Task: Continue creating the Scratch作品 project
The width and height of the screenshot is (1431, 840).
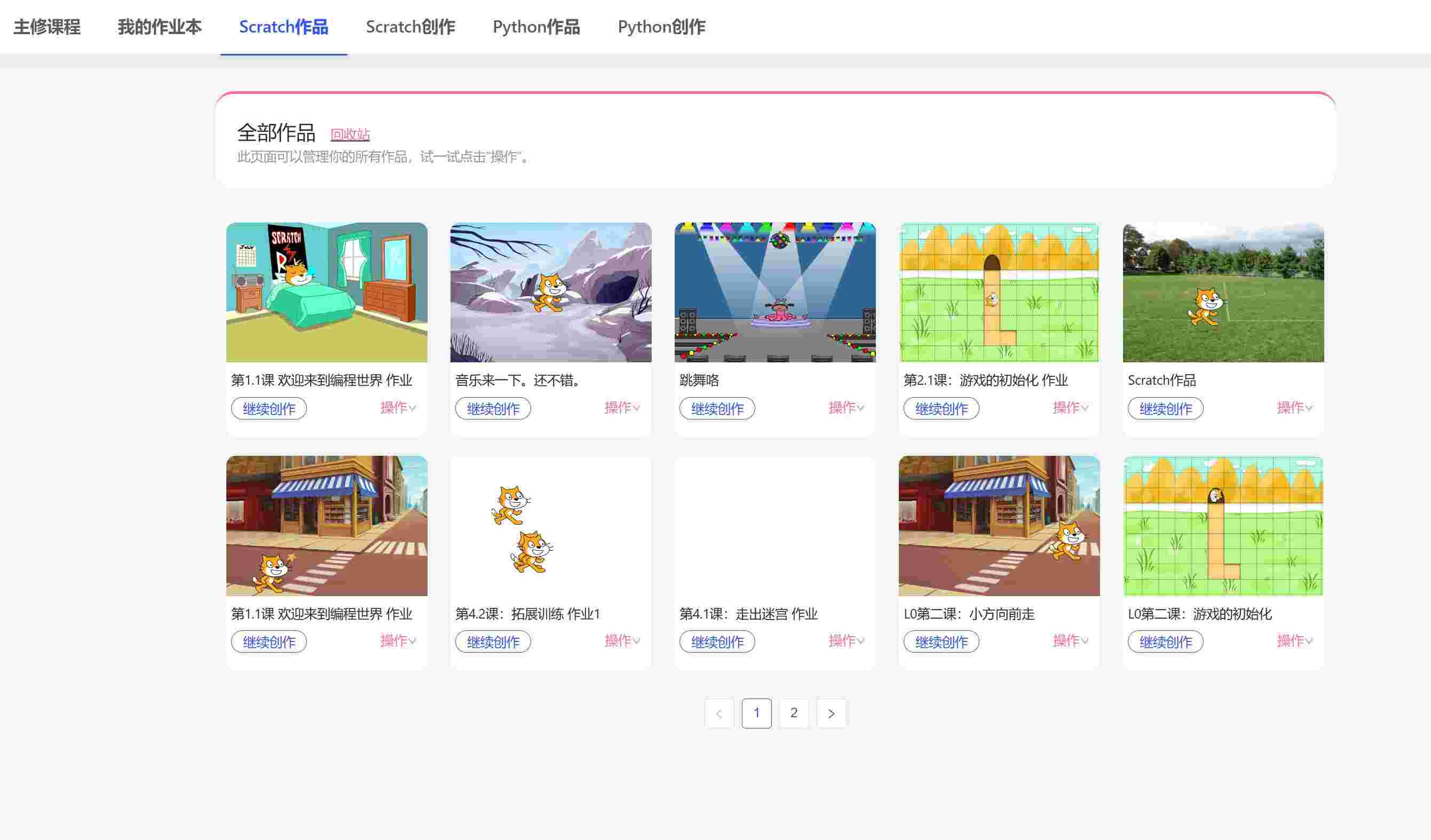Action: (x=1165, y=408)
